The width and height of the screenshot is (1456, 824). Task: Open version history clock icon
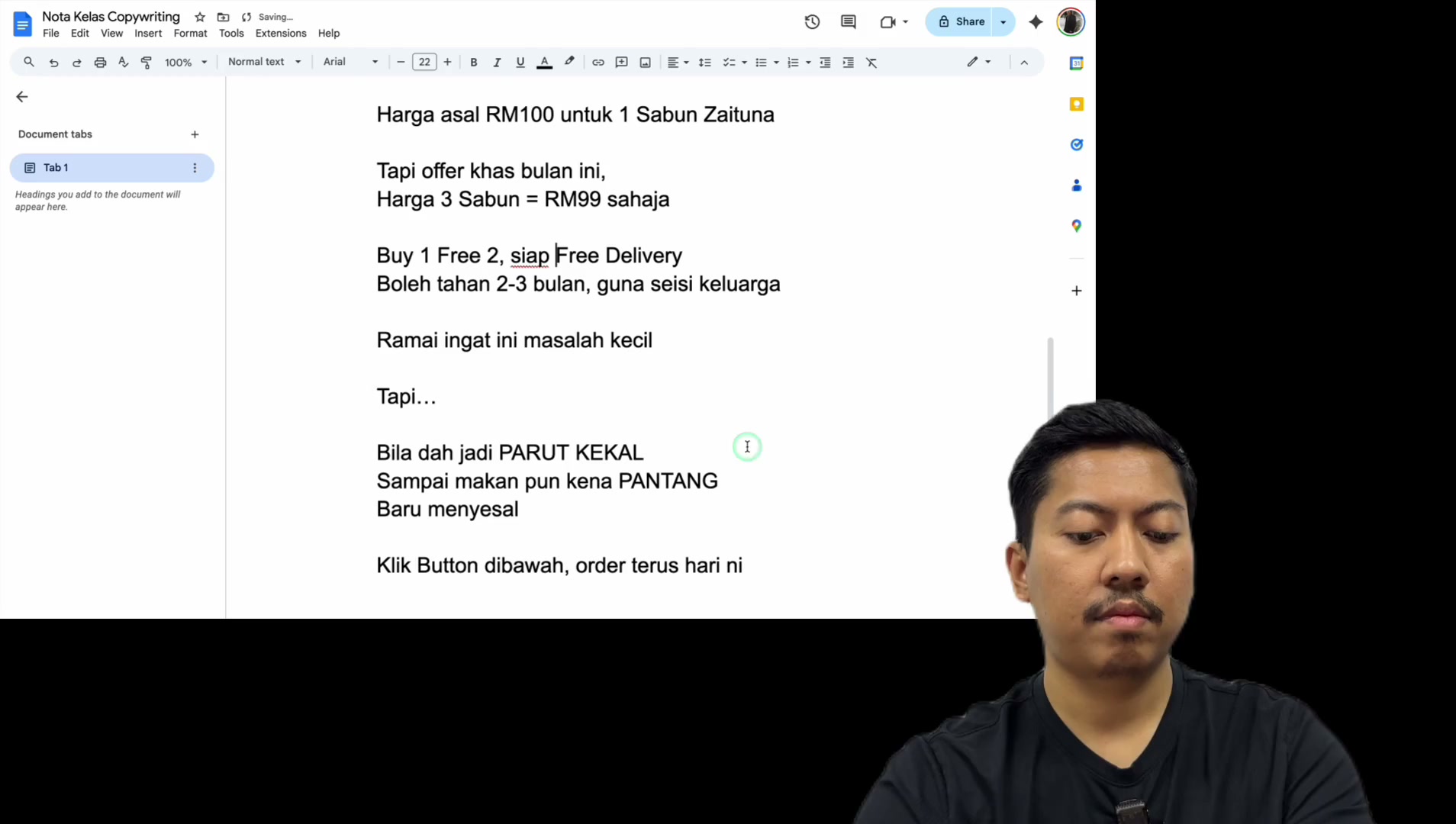click(x=812, y=21)
